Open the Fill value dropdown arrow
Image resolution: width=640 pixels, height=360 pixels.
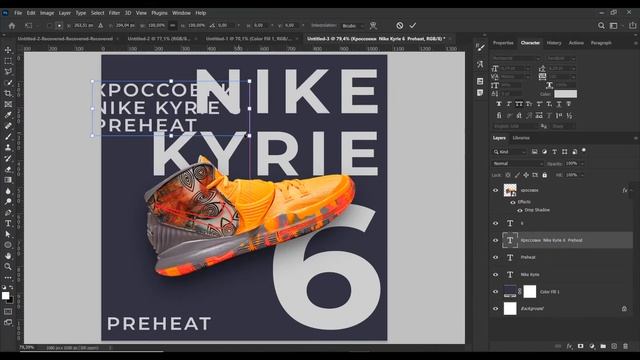click(582, 175)
